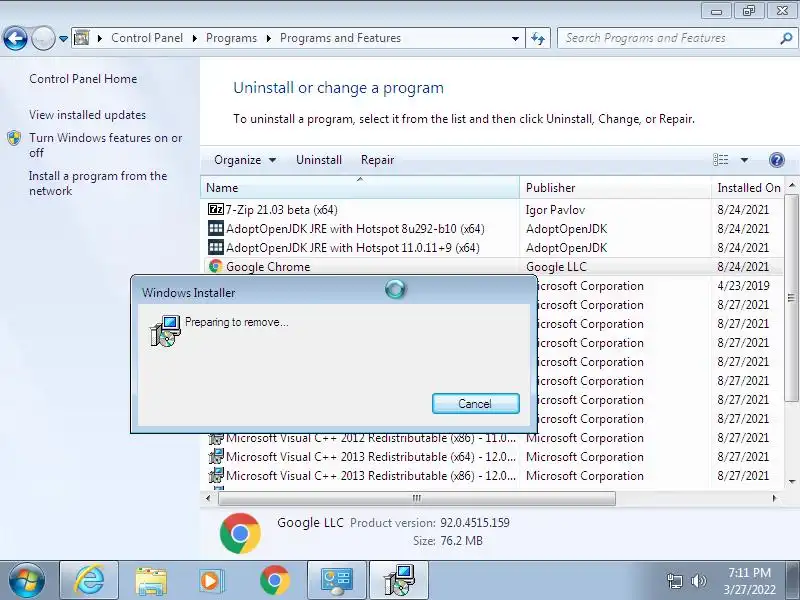The width and height of the screenshot is (800, 600).
Task: Click Repair in the toolbar
Action: tap(378, 160)
